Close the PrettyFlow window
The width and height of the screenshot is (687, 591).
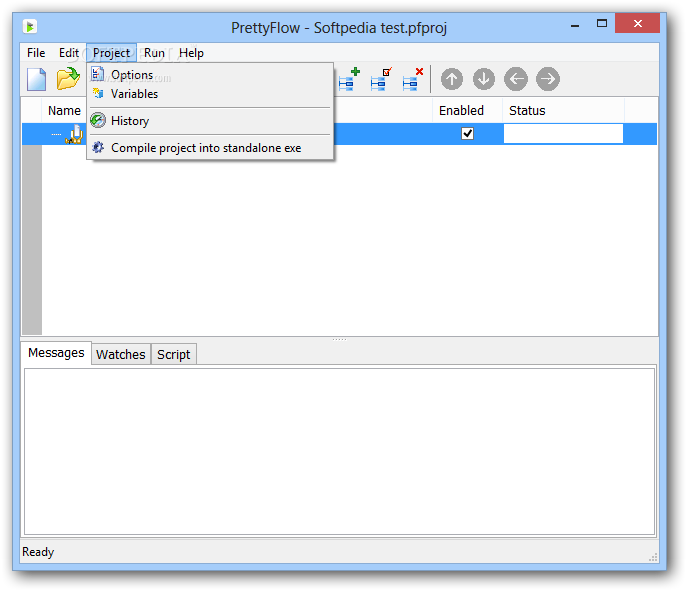(x=637, y=24)
